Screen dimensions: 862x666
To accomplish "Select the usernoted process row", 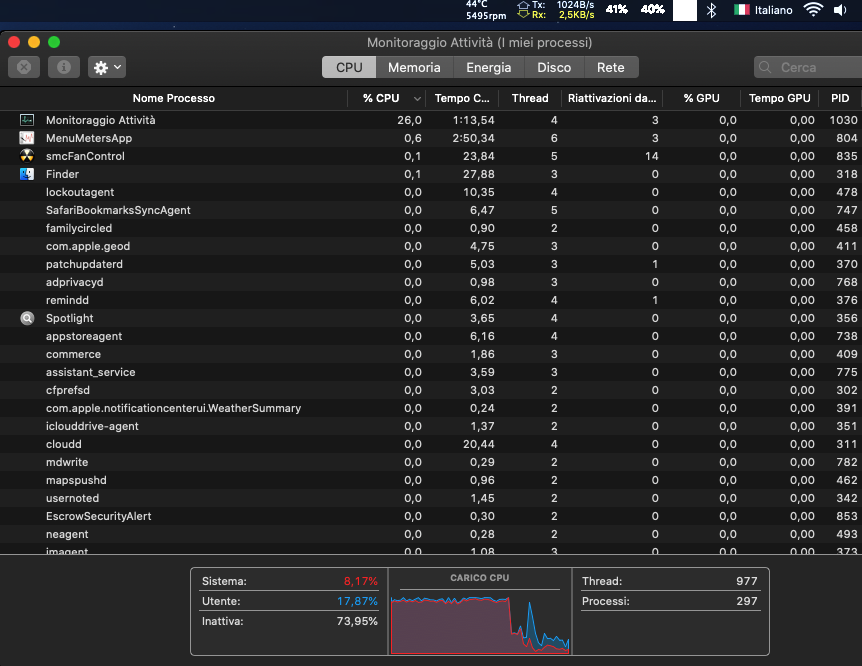I will pyautogui.click(x=431, y=498).
